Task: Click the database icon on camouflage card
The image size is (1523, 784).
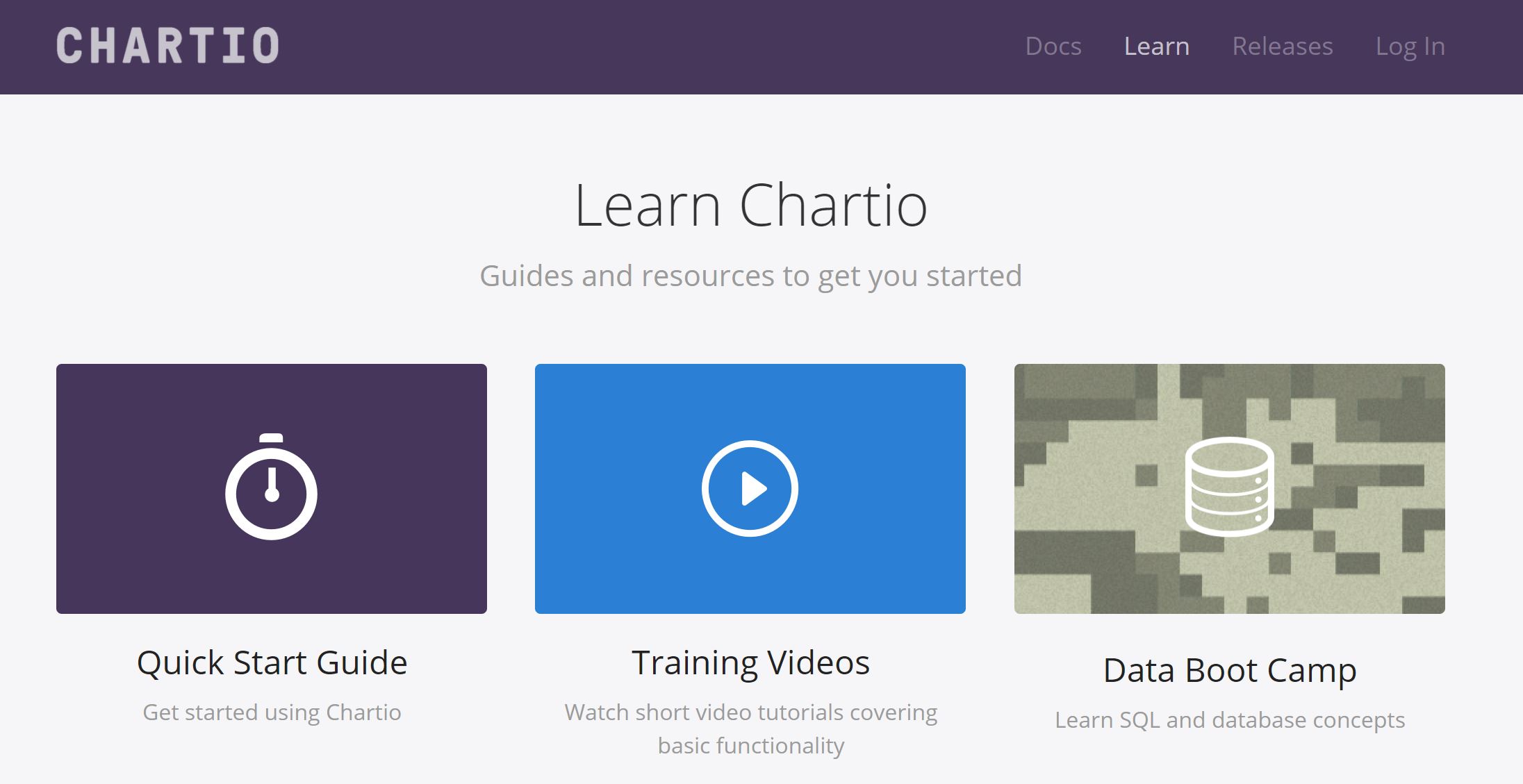Action: coord(1230,487)
